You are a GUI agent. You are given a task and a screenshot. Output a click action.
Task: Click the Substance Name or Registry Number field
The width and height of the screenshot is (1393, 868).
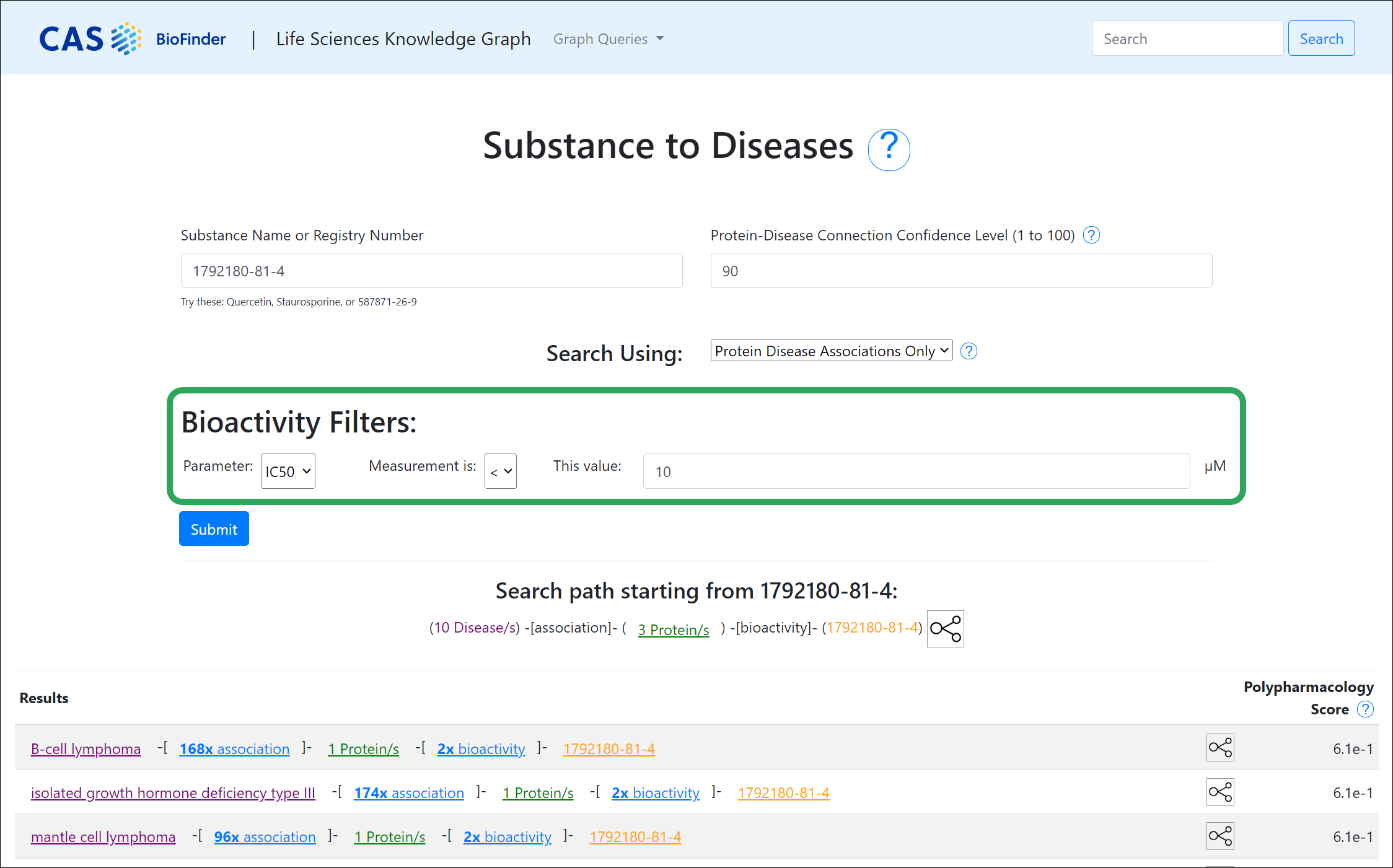[431, 271]
